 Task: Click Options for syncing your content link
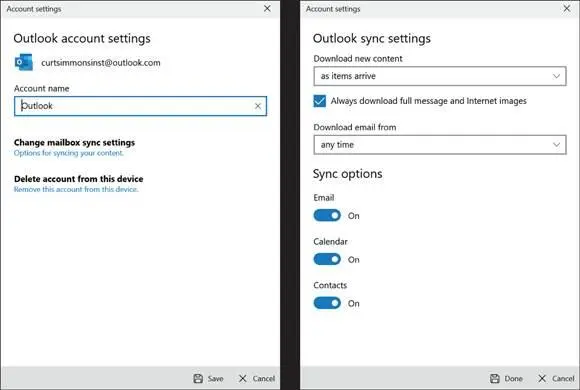[x=68, y=153]
